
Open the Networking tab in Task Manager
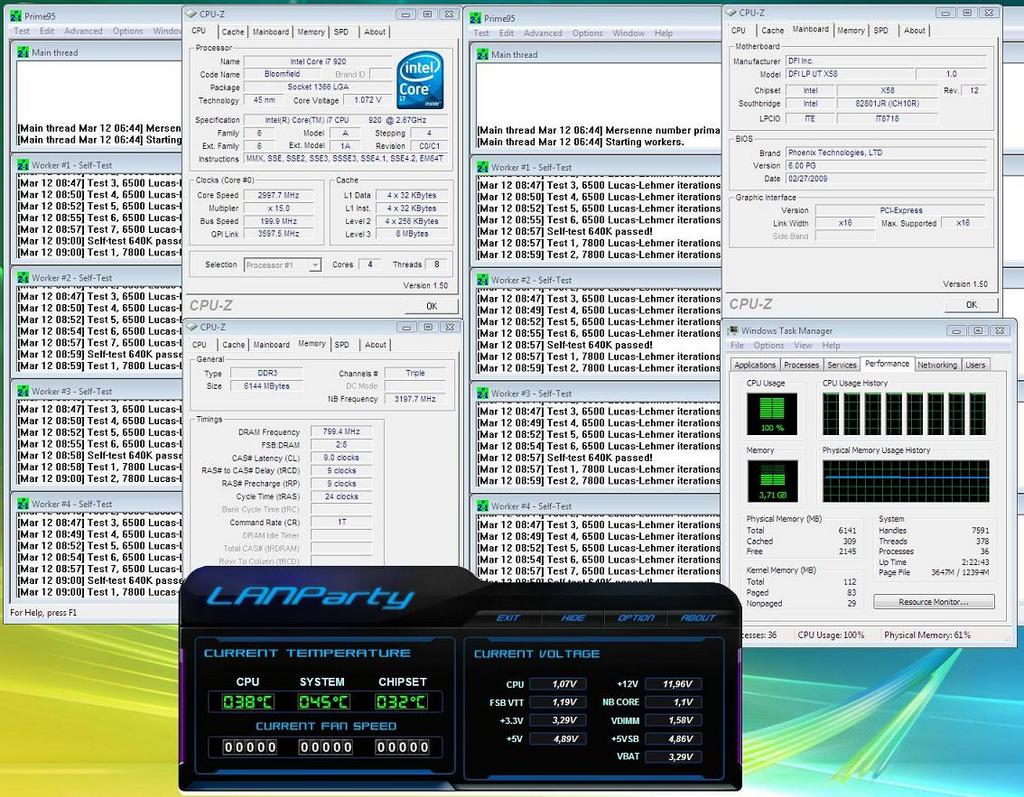936,365
